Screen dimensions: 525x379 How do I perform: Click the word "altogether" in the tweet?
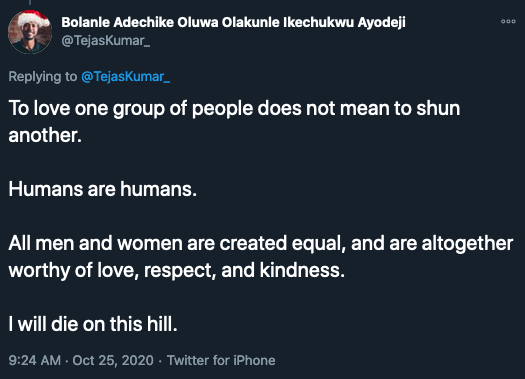[467, 244]
